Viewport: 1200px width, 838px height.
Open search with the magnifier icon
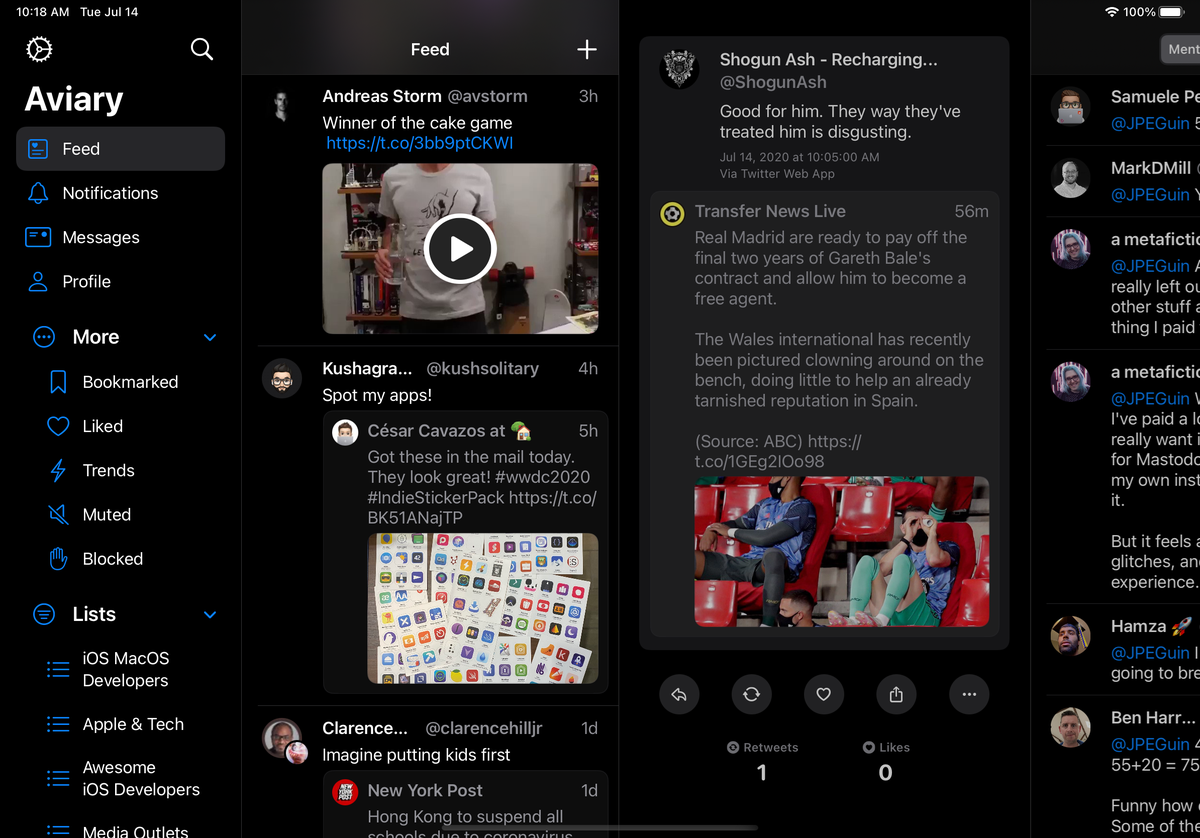tap(202, 49)
